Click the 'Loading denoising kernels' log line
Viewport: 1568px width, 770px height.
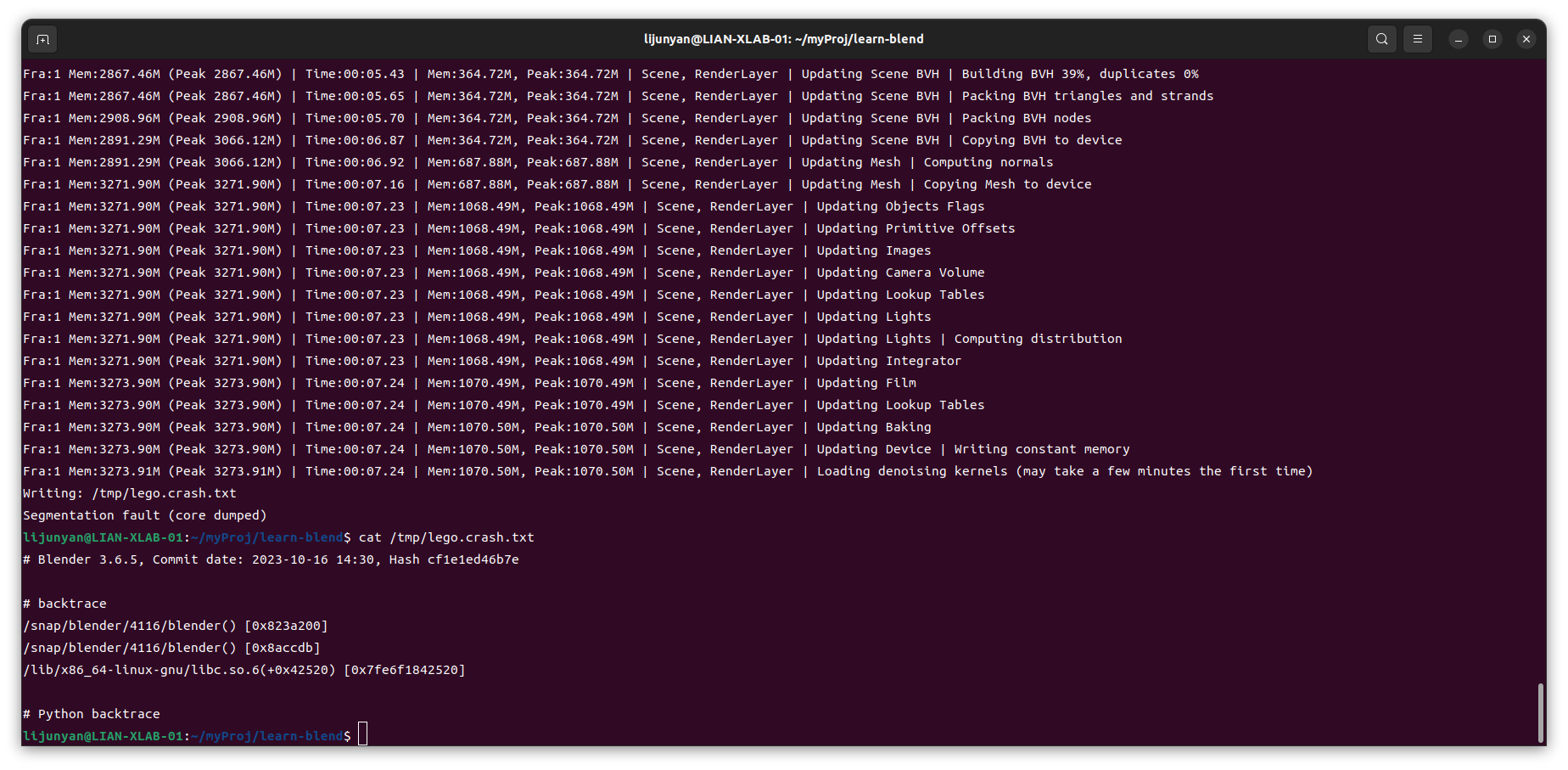tap(668, 471)
